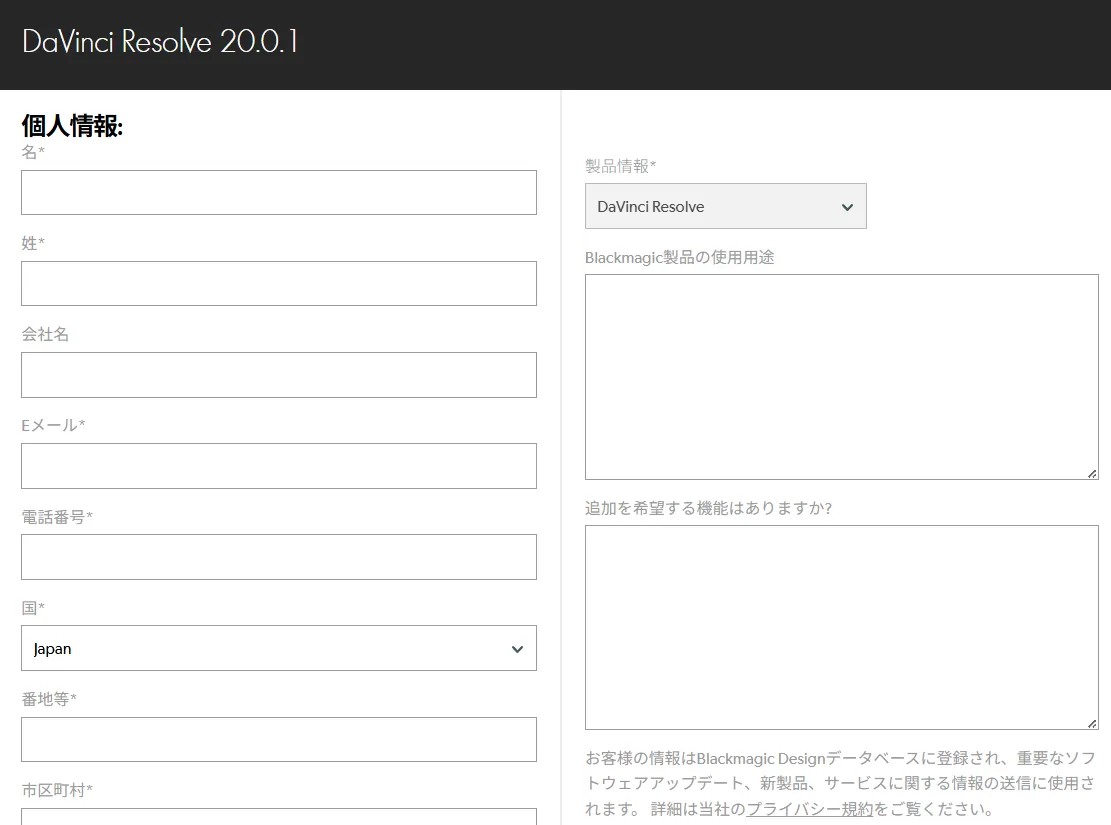This screenshot has width=1111, height=825.
Task: Click the 電話番号* label text
Action: 57,517
